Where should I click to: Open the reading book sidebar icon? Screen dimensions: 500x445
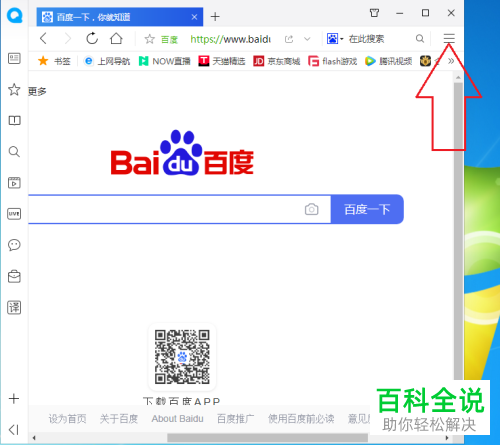click(14, 120)
